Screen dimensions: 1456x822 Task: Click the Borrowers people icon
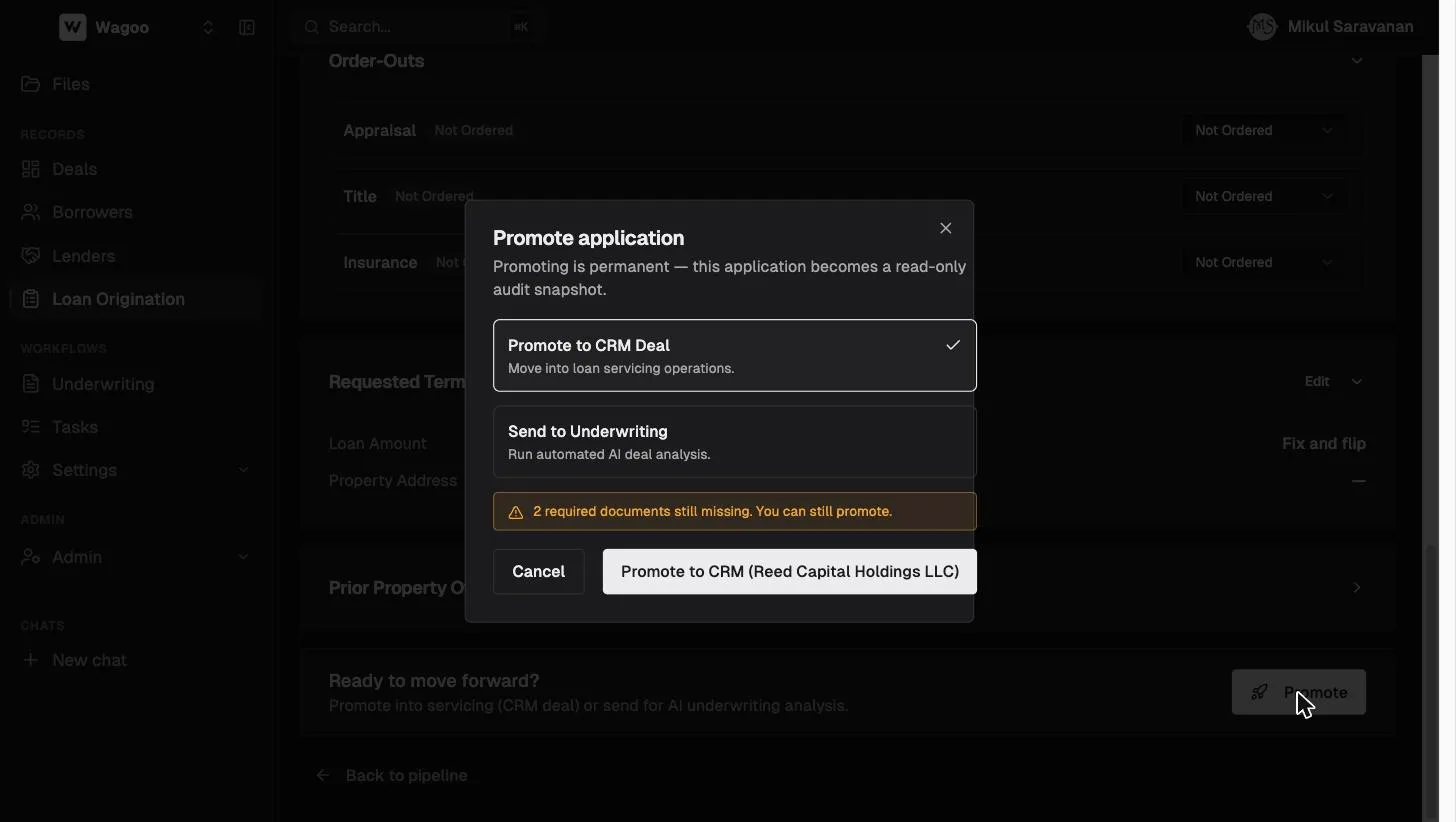(x=31, y=212)
